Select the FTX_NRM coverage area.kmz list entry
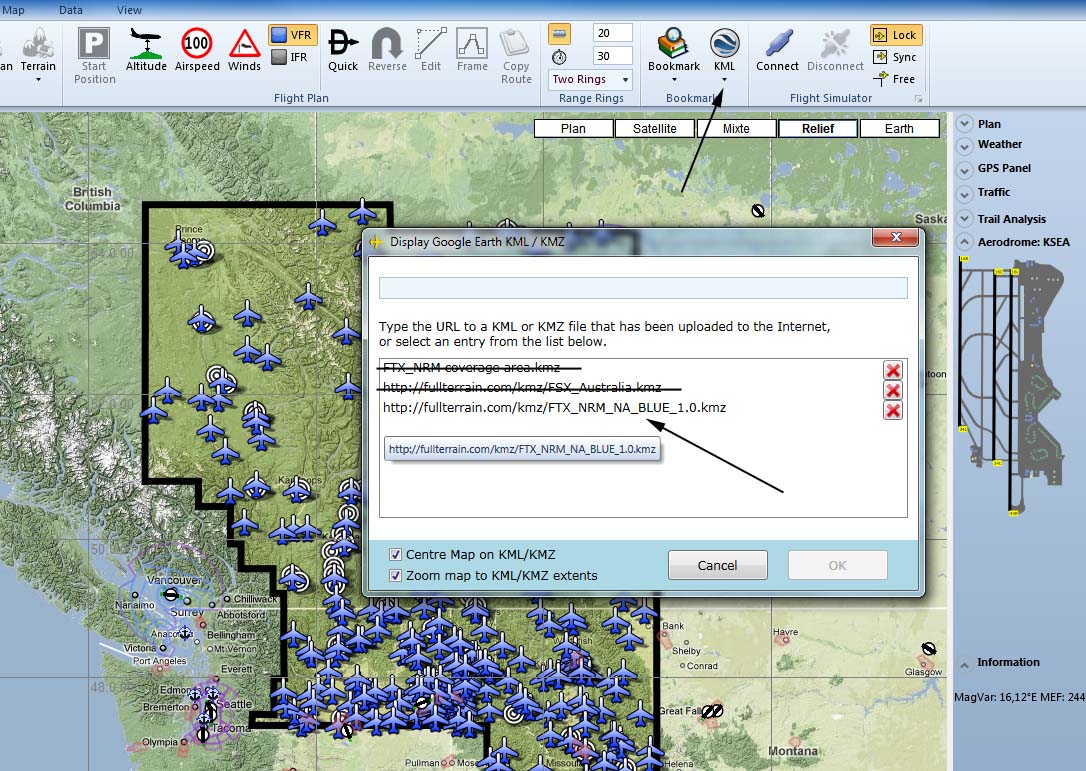This screenshot has width=1086, height=771. tap(472, 368)
